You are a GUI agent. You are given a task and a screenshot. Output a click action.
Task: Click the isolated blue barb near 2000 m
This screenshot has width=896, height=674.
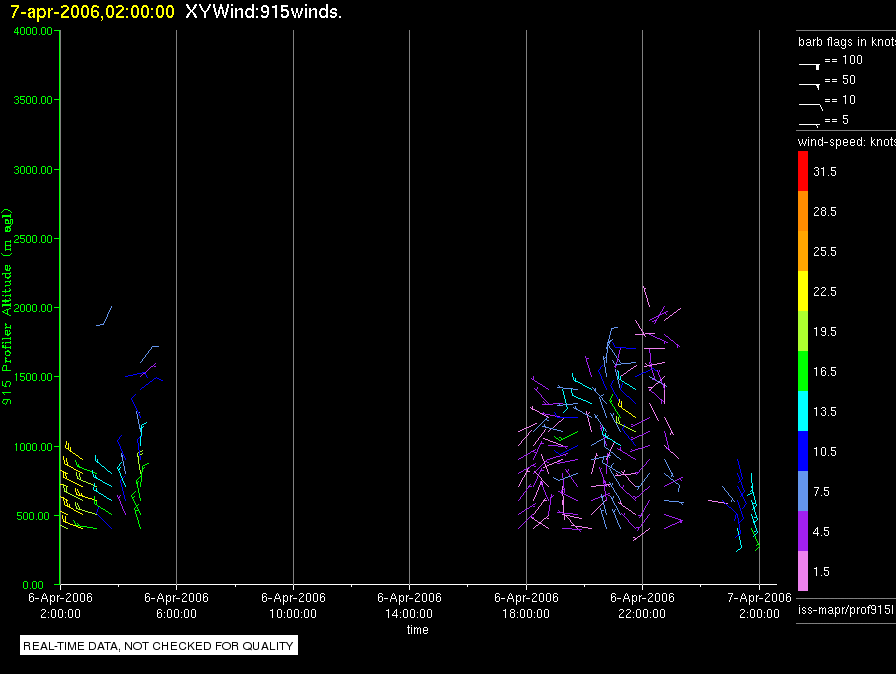coord(104,316)
